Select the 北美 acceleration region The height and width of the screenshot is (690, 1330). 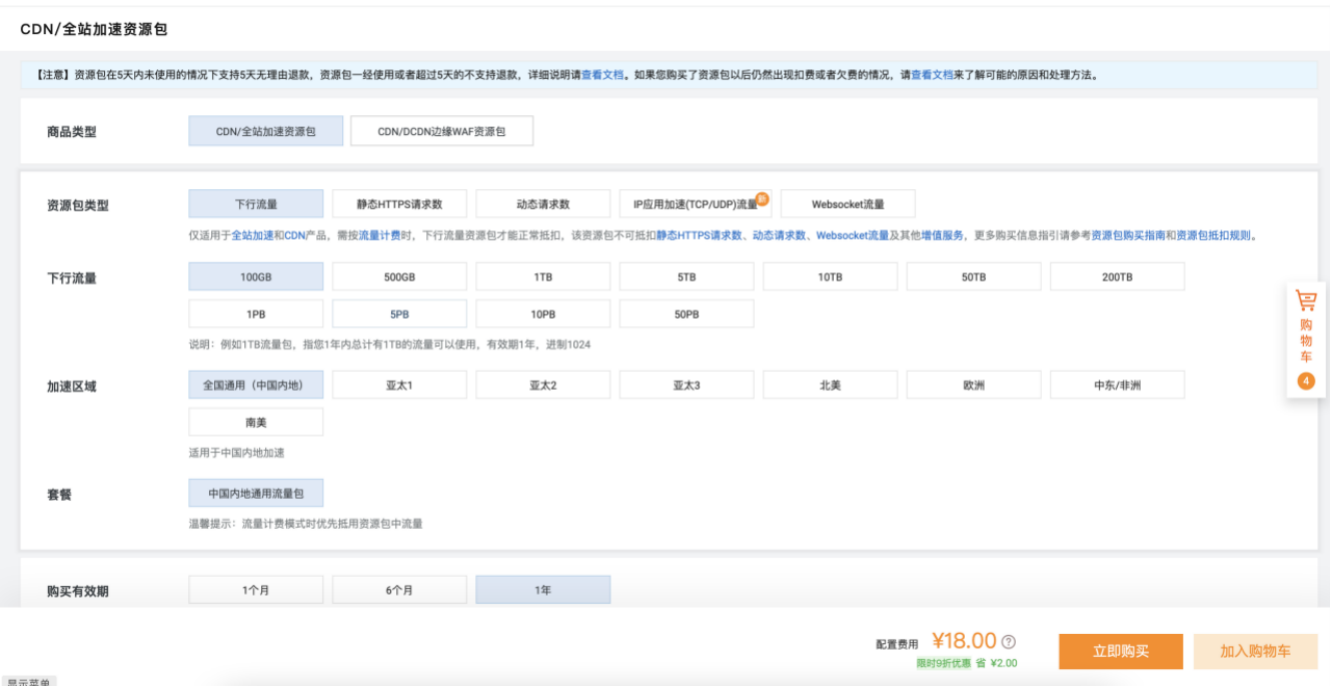tap(832, 384)
